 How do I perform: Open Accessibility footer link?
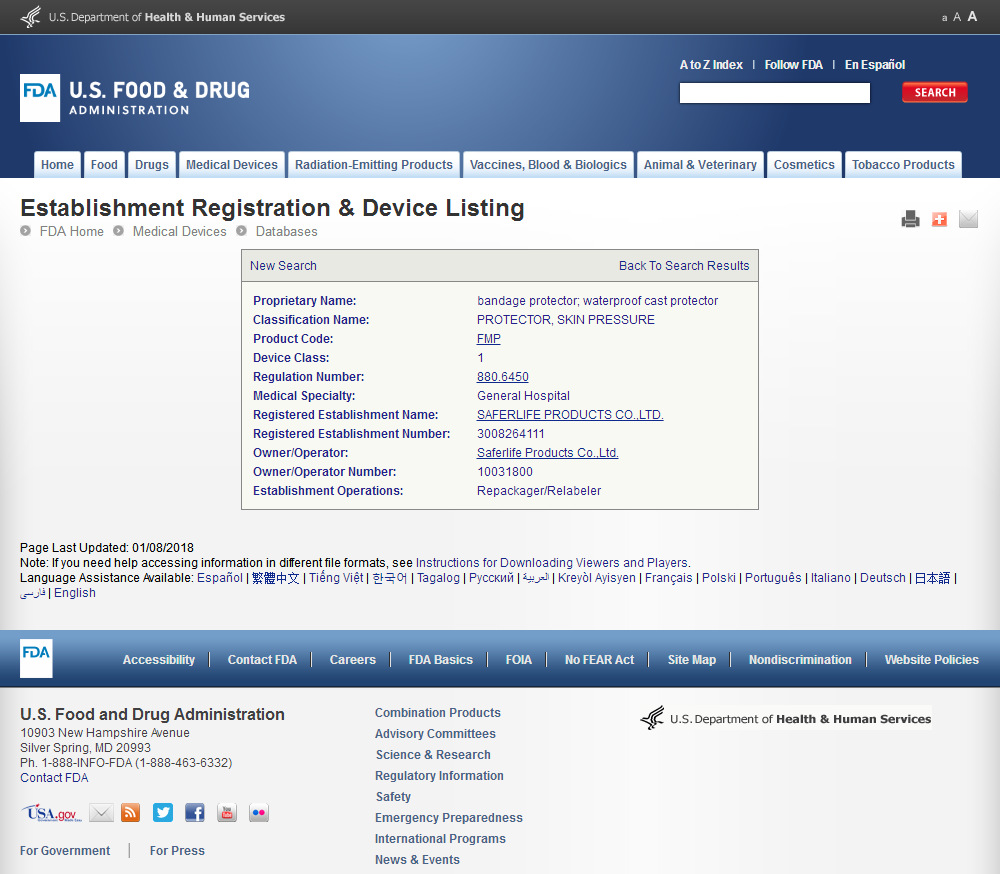159,660
